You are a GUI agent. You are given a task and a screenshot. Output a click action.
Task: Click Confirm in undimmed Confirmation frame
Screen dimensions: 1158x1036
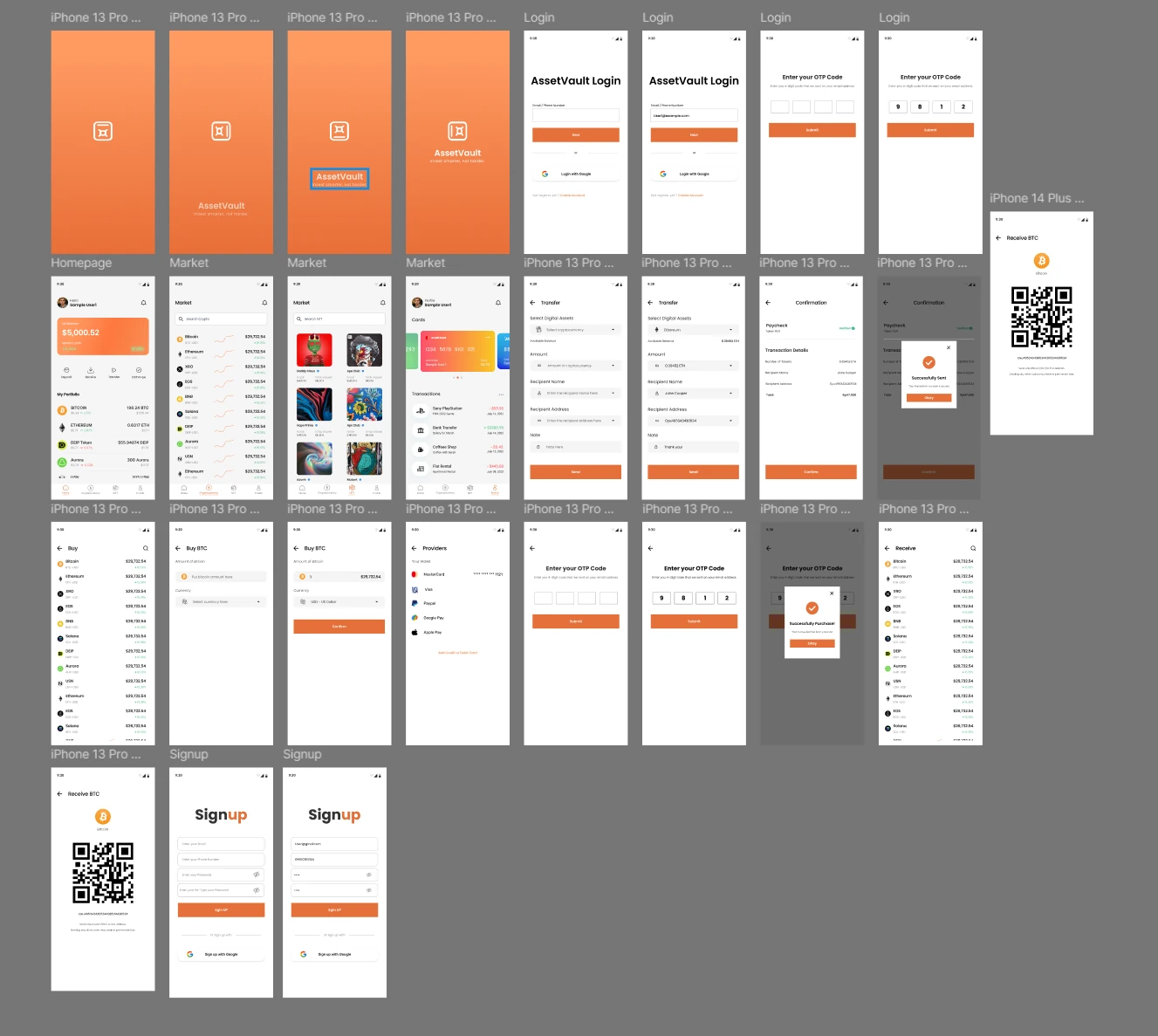pos(812,472)
